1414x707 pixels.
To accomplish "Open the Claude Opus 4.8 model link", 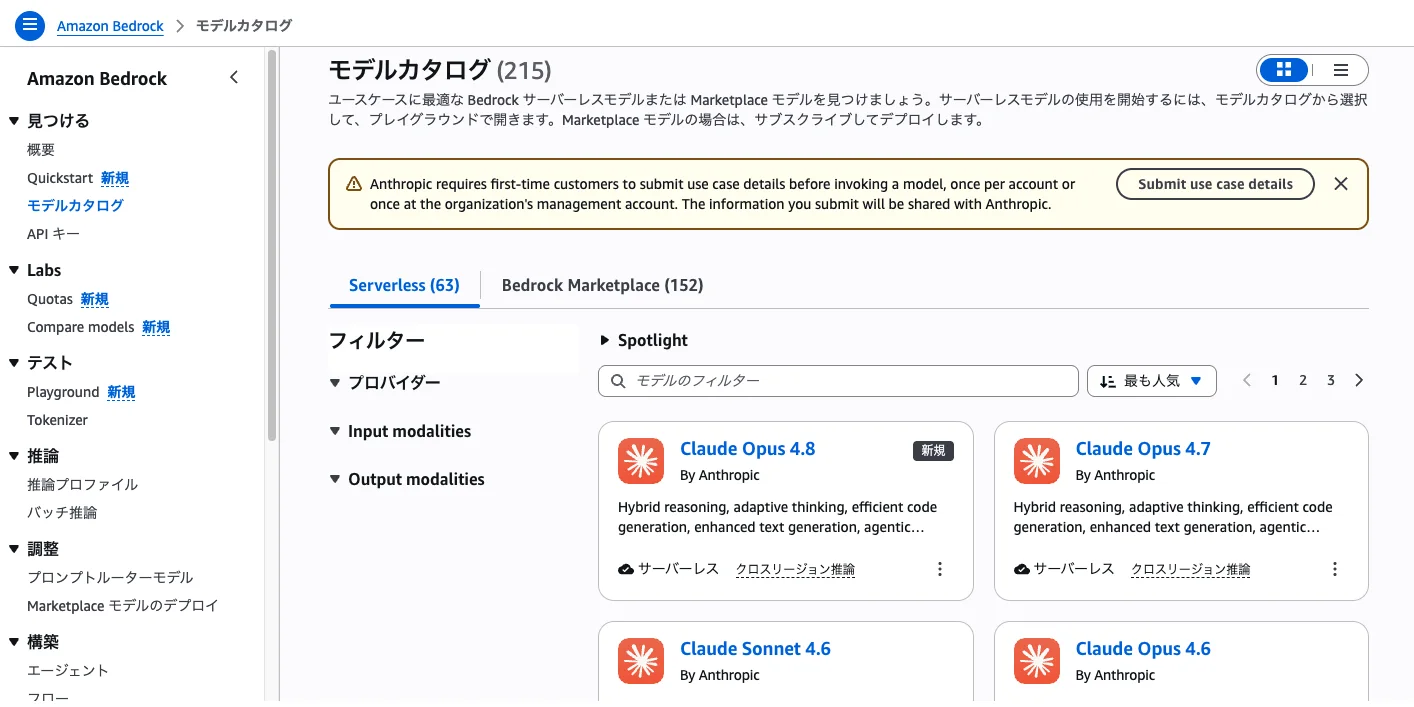I will click(x=747, y=449).
